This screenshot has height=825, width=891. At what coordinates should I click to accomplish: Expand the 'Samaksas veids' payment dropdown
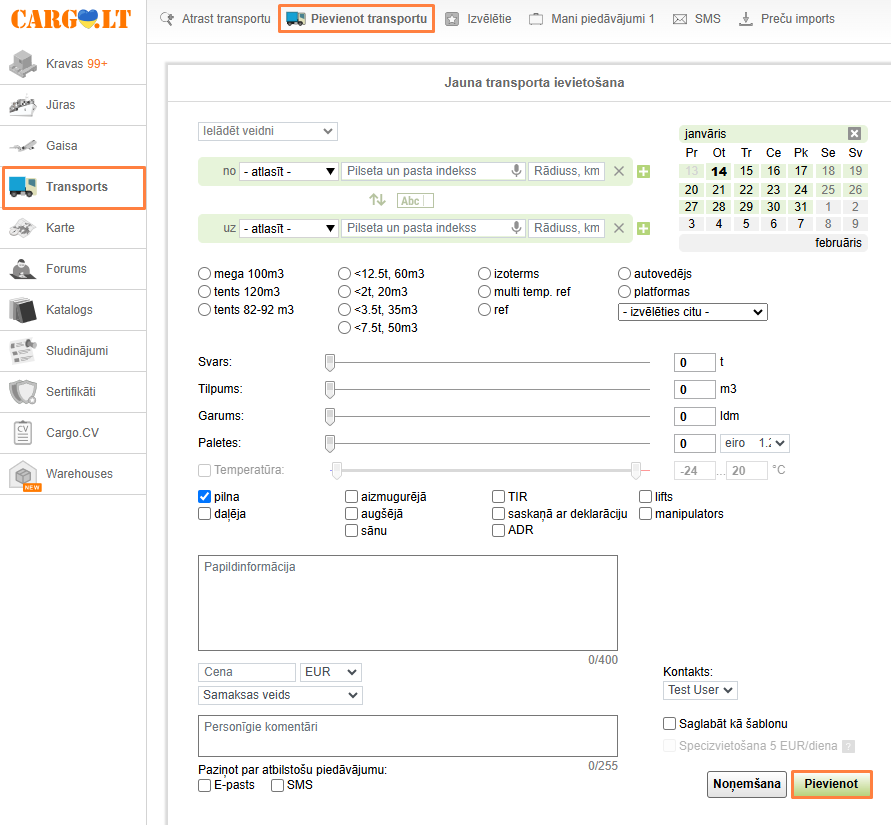point(280,695)
